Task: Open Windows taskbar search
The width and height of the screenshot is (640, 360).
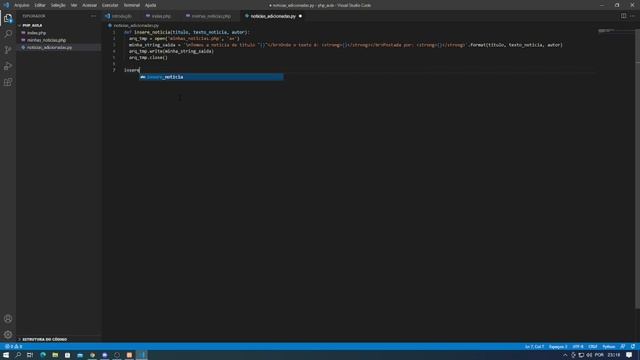Action: point(18,355)
